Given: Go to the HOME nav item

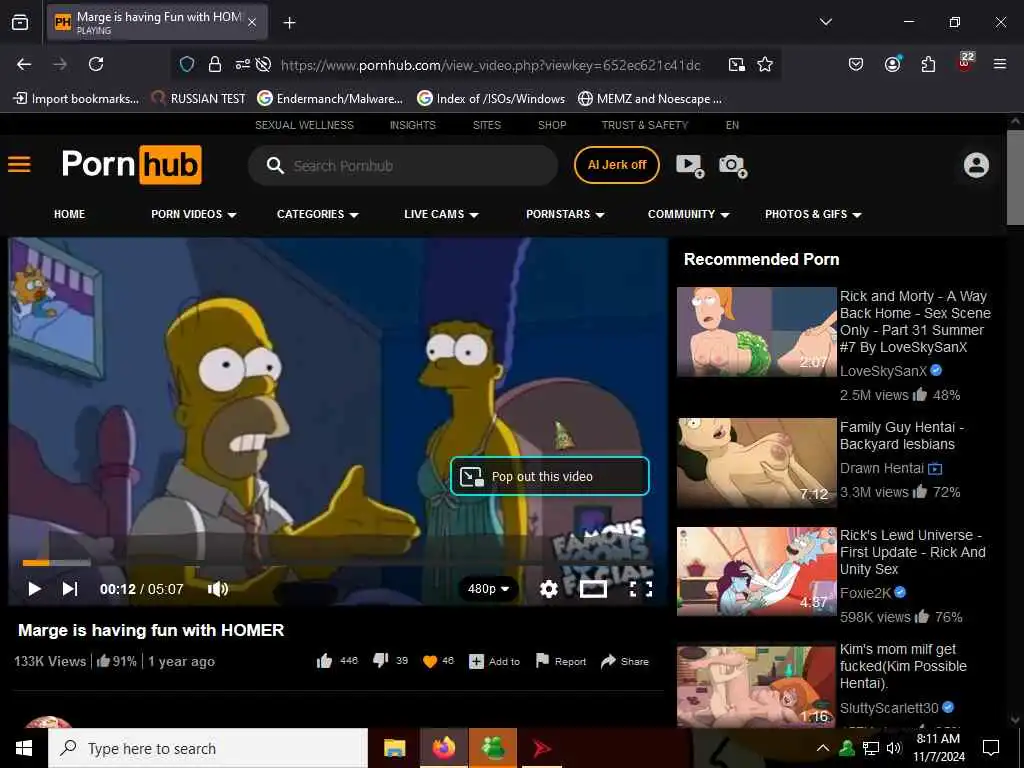Looking at the screenshot, I should 69,214.
